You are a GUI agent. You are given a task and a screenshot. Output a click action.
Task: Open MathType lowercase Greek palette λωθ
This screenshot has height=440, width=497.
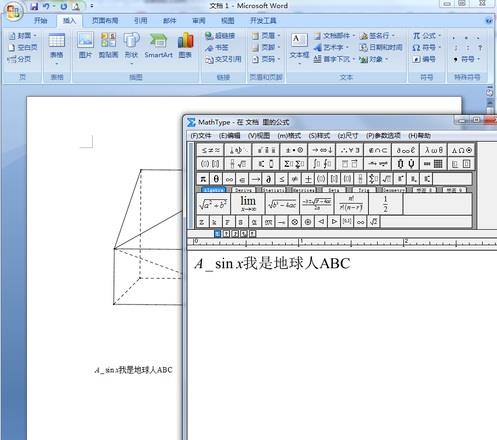point(434,150)
